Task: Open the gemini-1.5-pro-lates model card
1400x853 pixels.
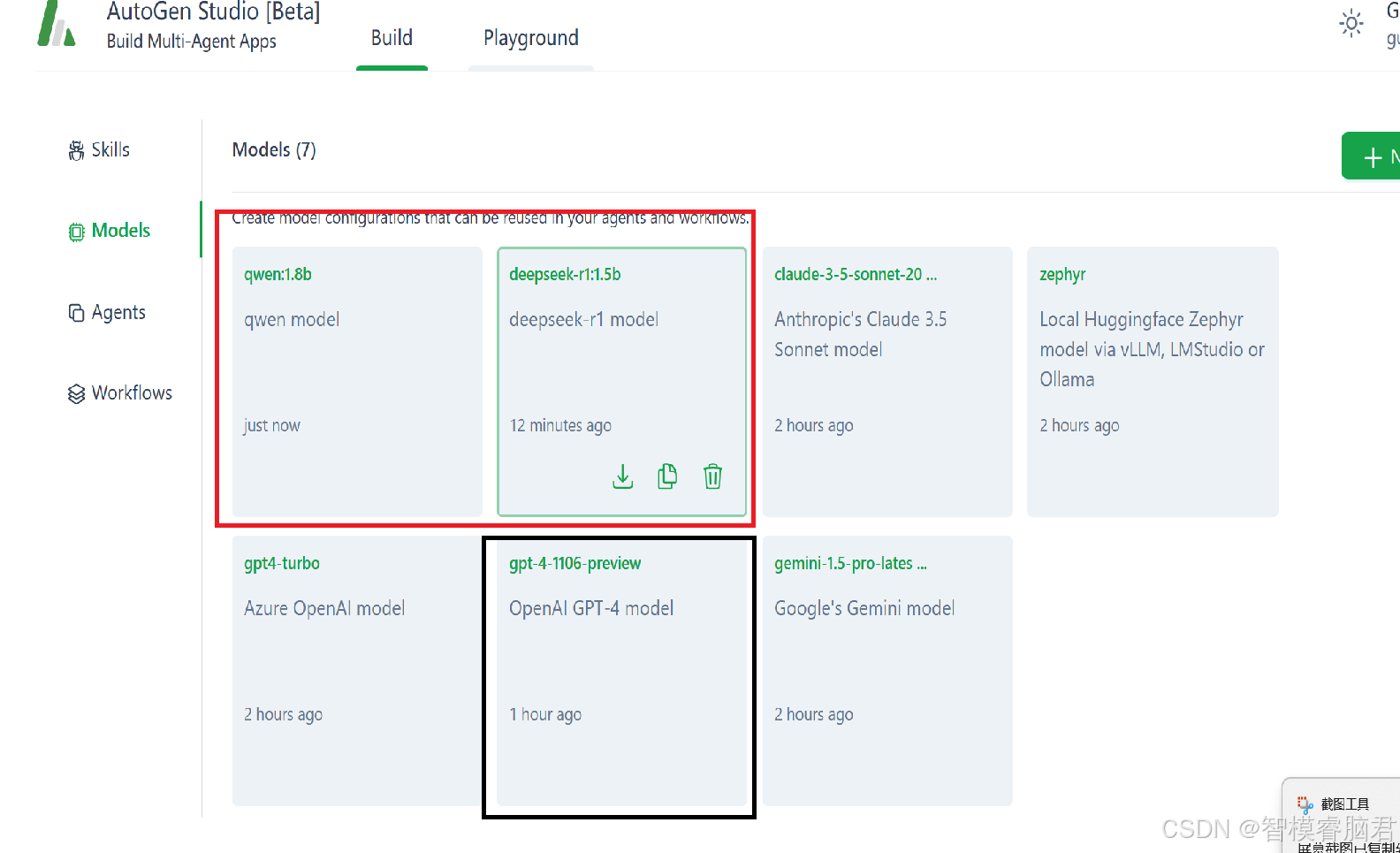Action: (x=887, y=671)
